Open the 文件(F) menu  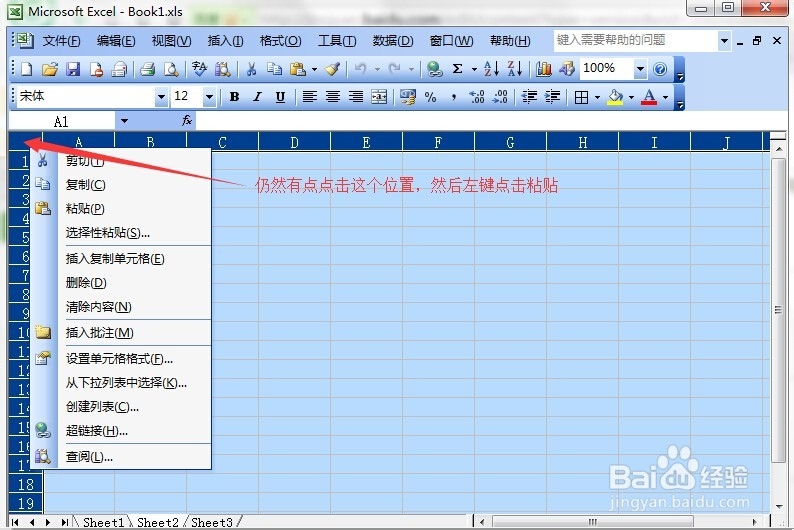[x=61, y=40]
